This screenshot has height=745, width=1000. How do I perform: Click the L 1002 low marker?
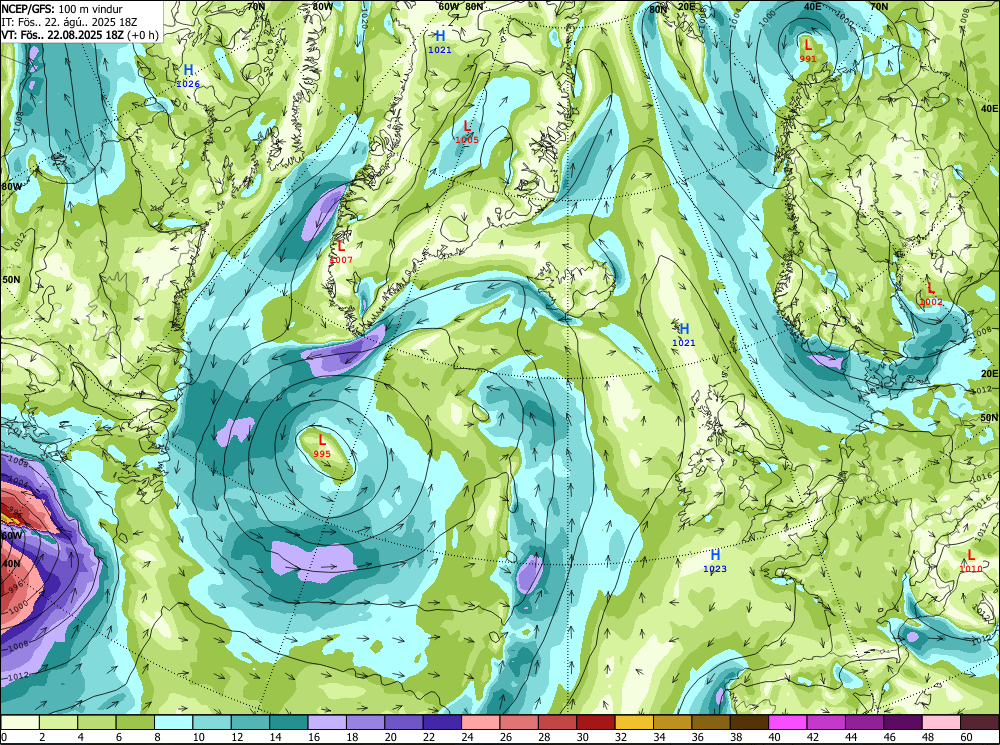point(930,293)
